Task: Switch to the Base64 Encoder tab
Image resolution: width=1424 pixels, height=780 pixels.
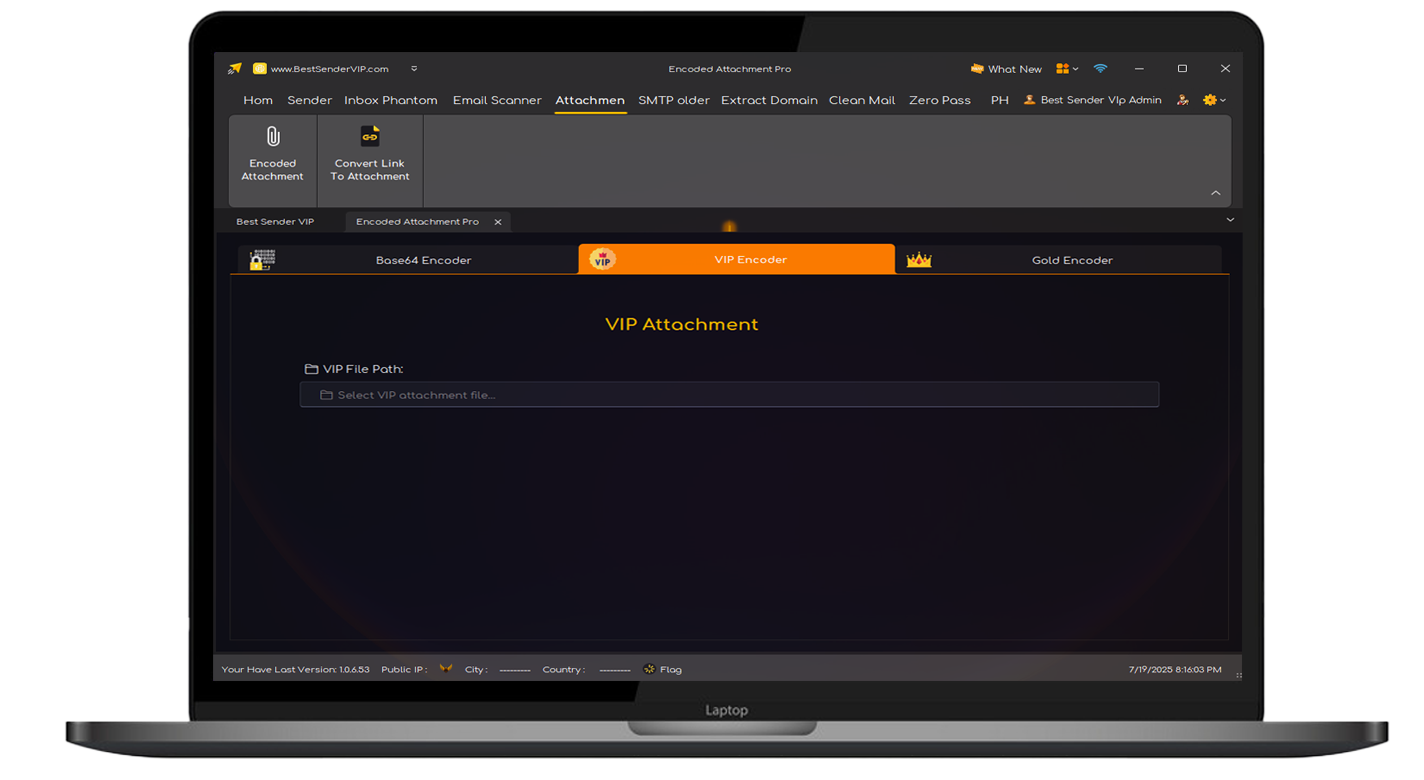Action: tap(407, 260)
